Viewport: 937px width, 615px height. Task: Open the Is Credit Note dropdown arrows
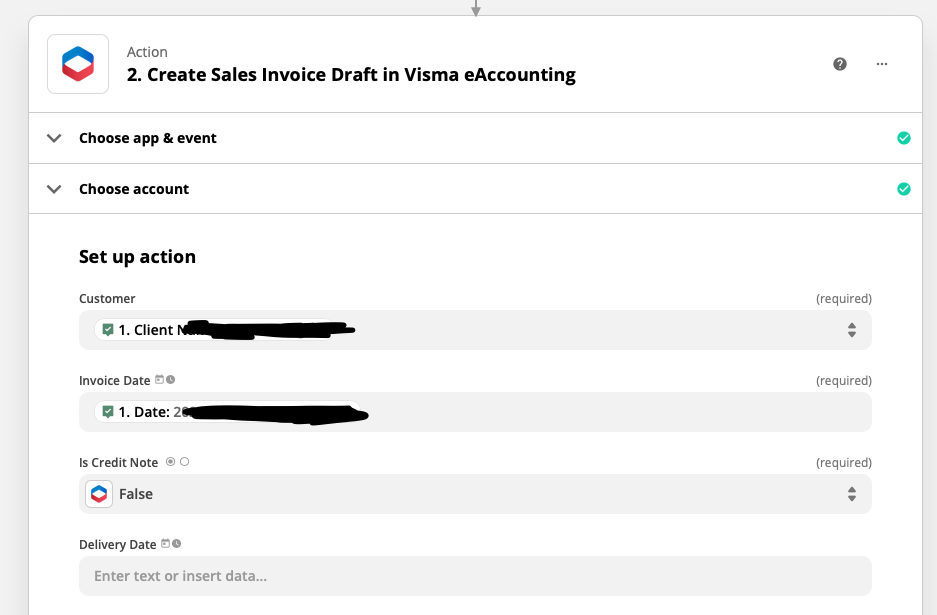(x=851, y=494)
